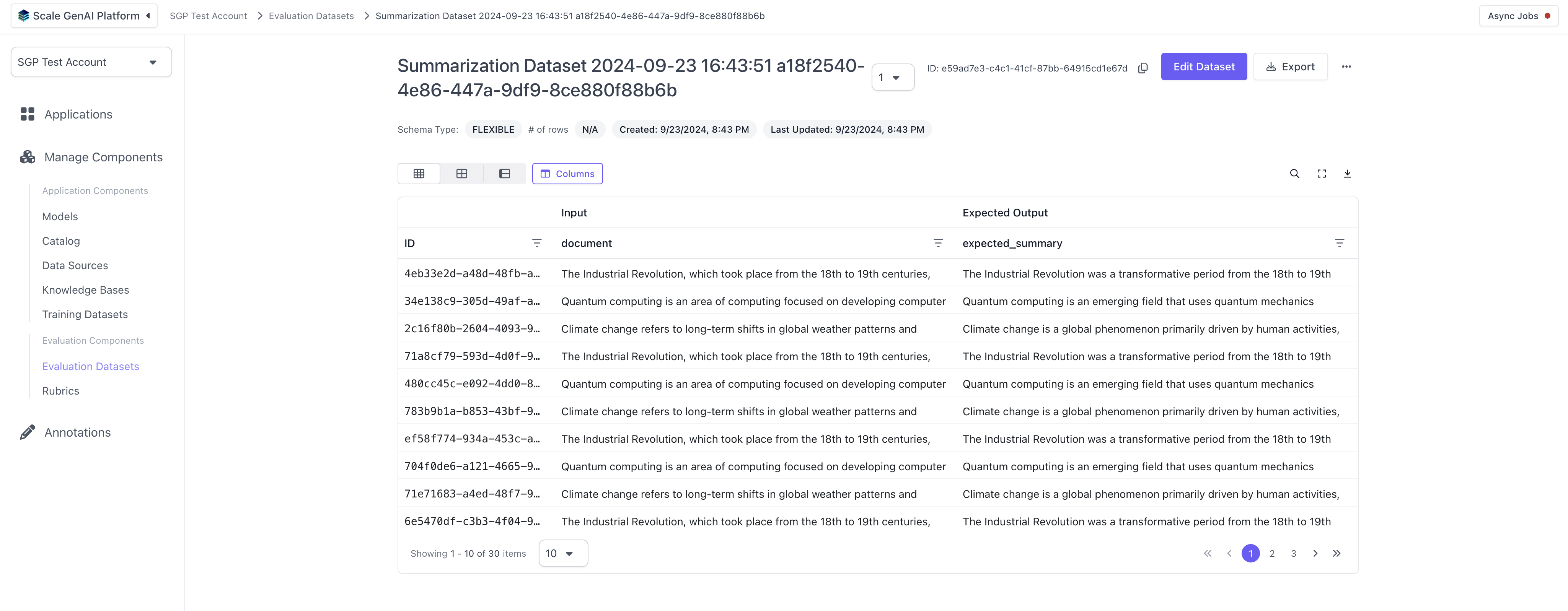Viewport: 1568px width, 611px height.
Task: Open the Models section
Action: click(x=60, y=216)
